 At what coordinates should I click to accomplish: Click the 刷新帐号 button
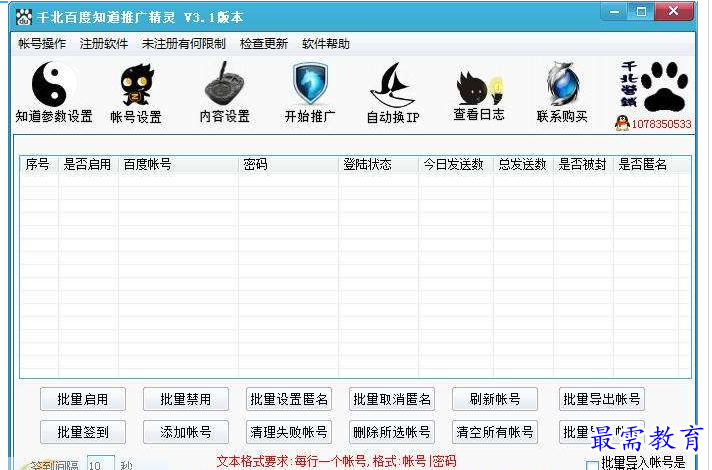point(495,399)
